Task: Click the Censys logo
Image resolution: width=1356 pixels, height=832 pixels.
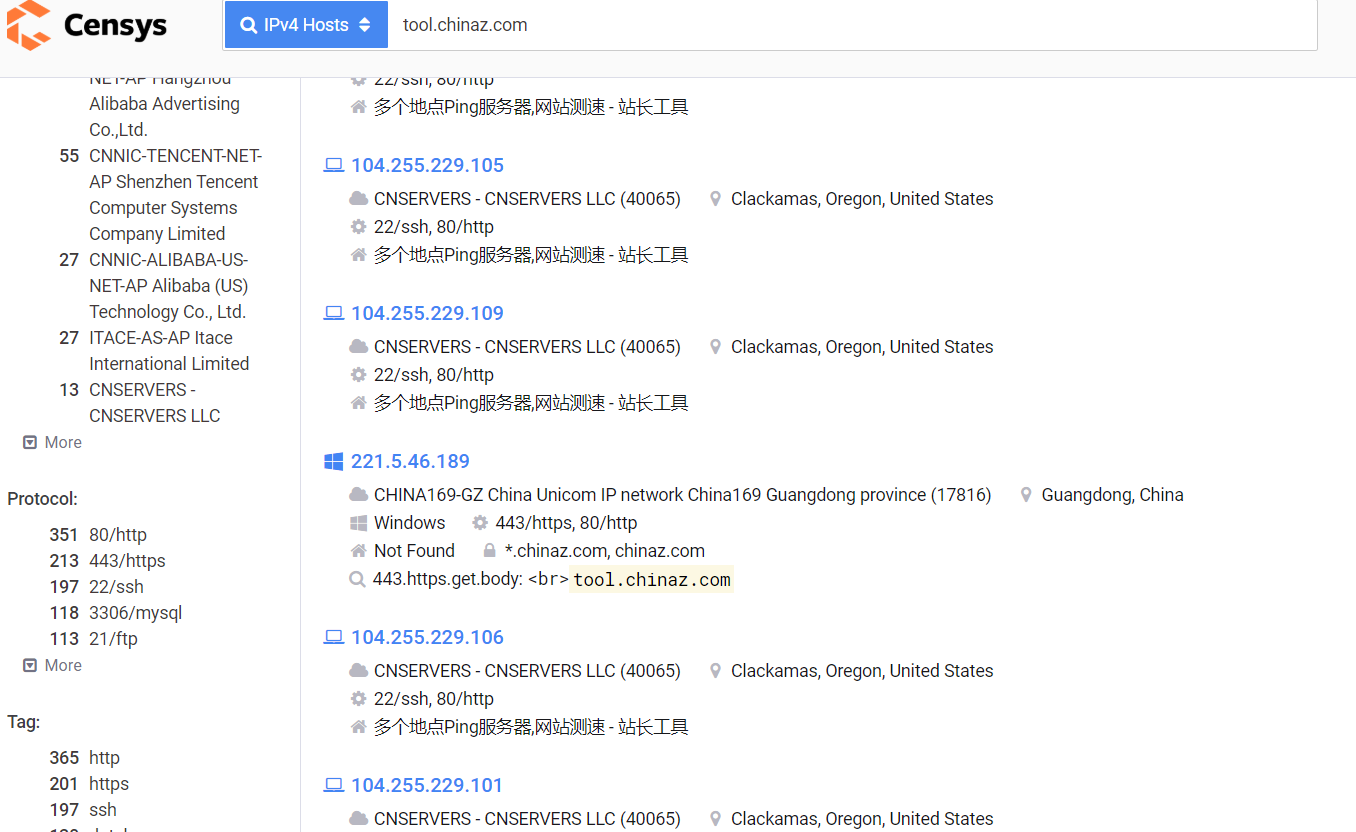Action: 87,25
